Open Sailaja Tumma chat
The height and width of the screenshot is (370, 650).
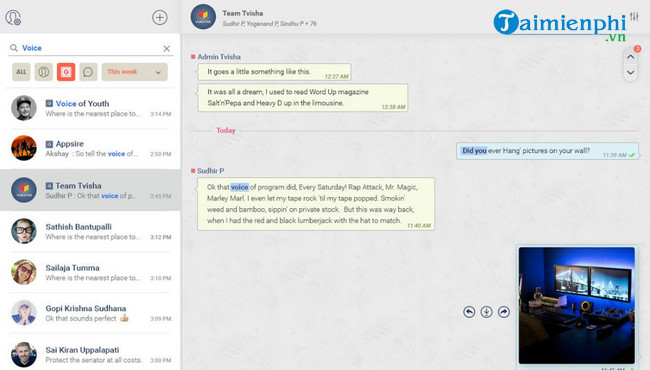pos(90,272)
